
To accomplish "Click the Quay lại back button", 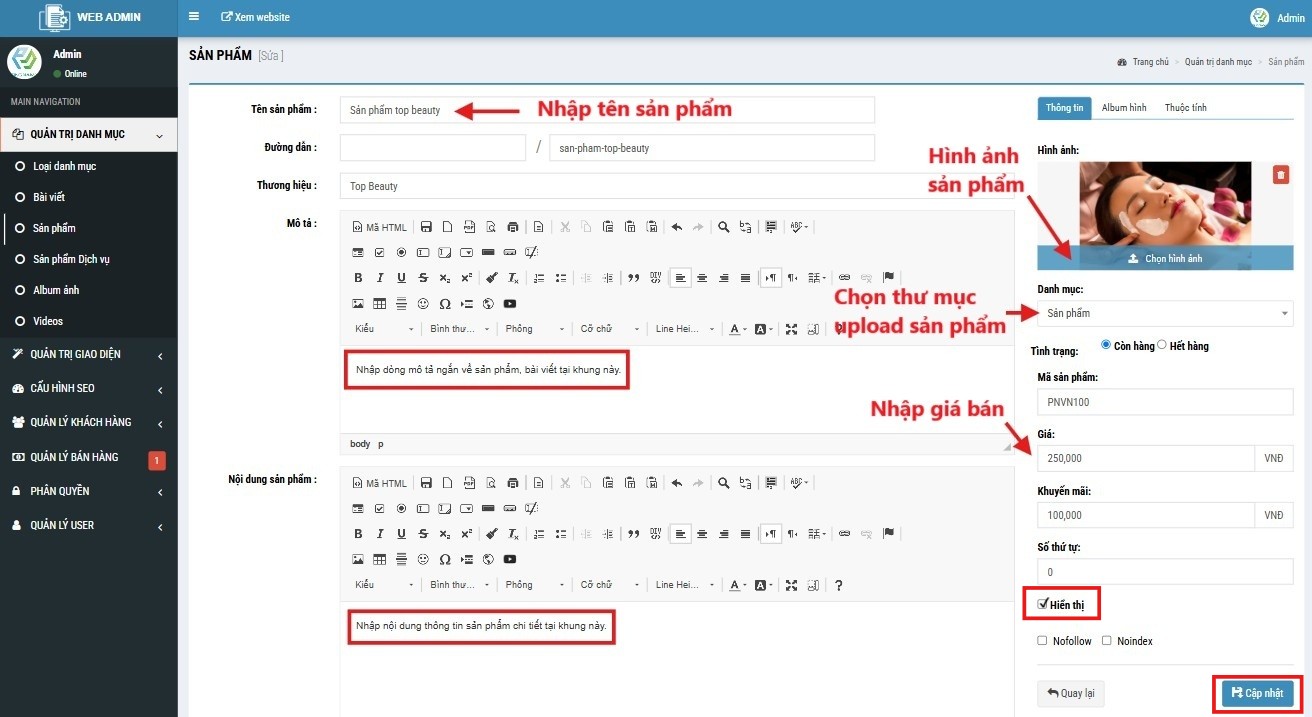I will 1071,693.
